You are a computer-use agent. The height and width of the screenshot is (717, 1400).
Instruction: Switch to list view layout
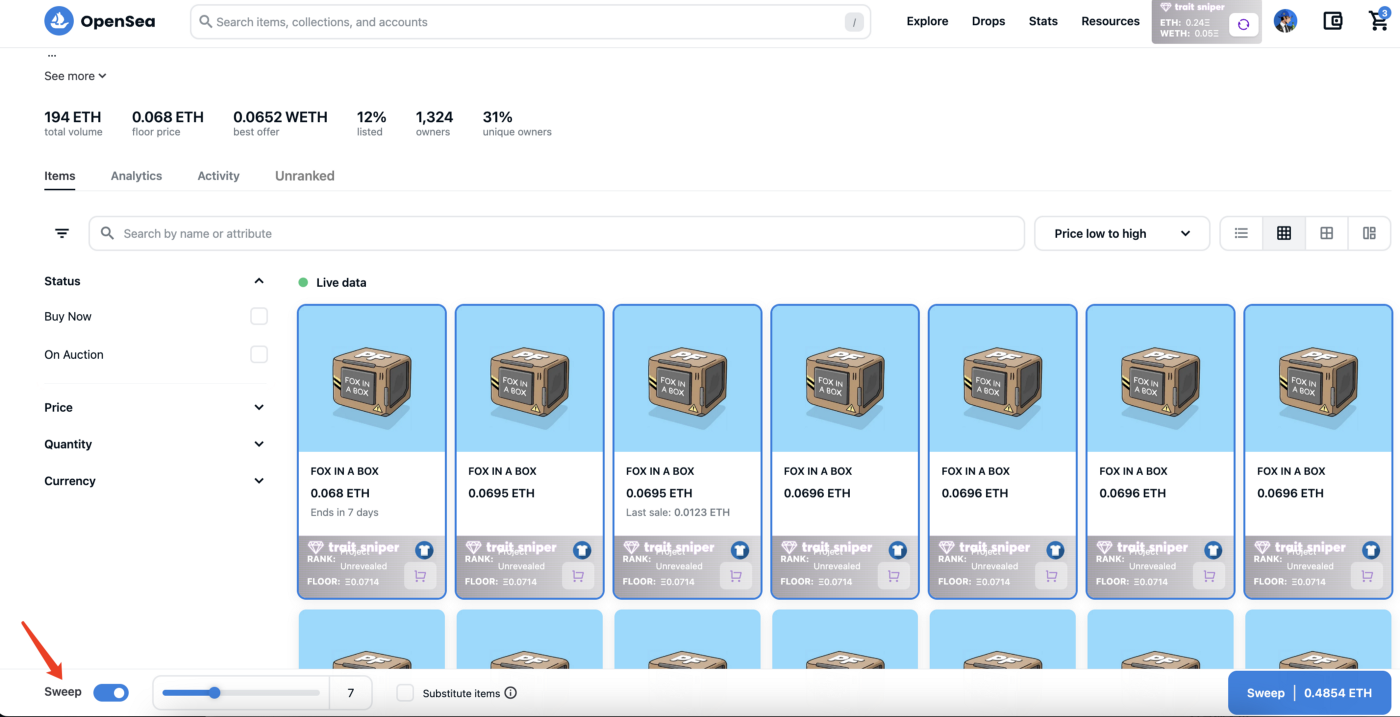coord(1241,233)
